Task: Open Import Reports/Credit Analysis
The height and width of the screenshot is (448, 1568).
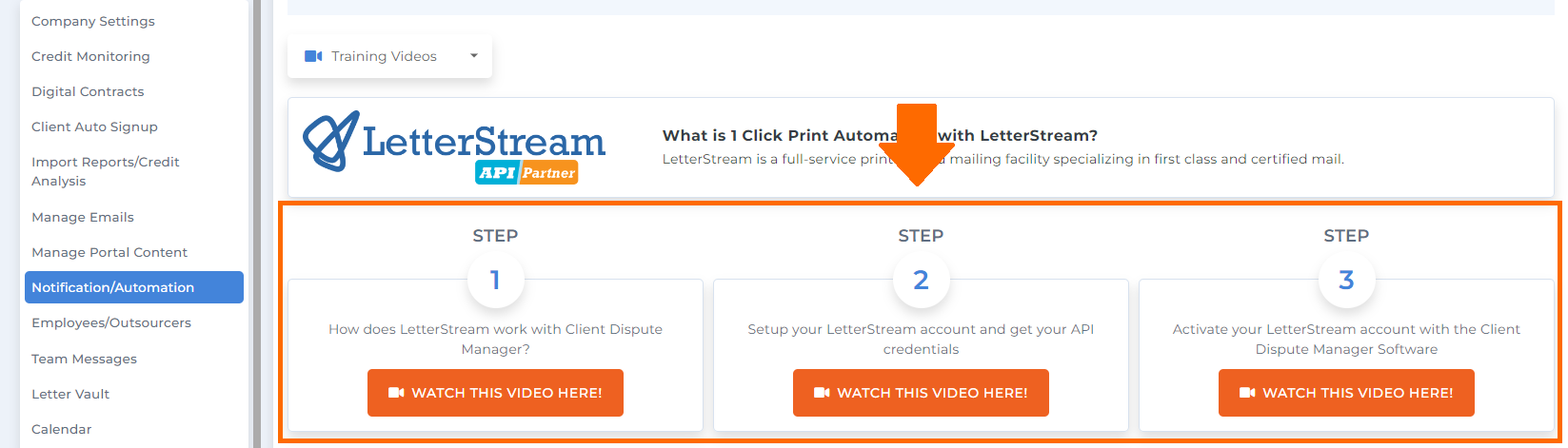Action: pyautogui.click(x=105, y=171)
